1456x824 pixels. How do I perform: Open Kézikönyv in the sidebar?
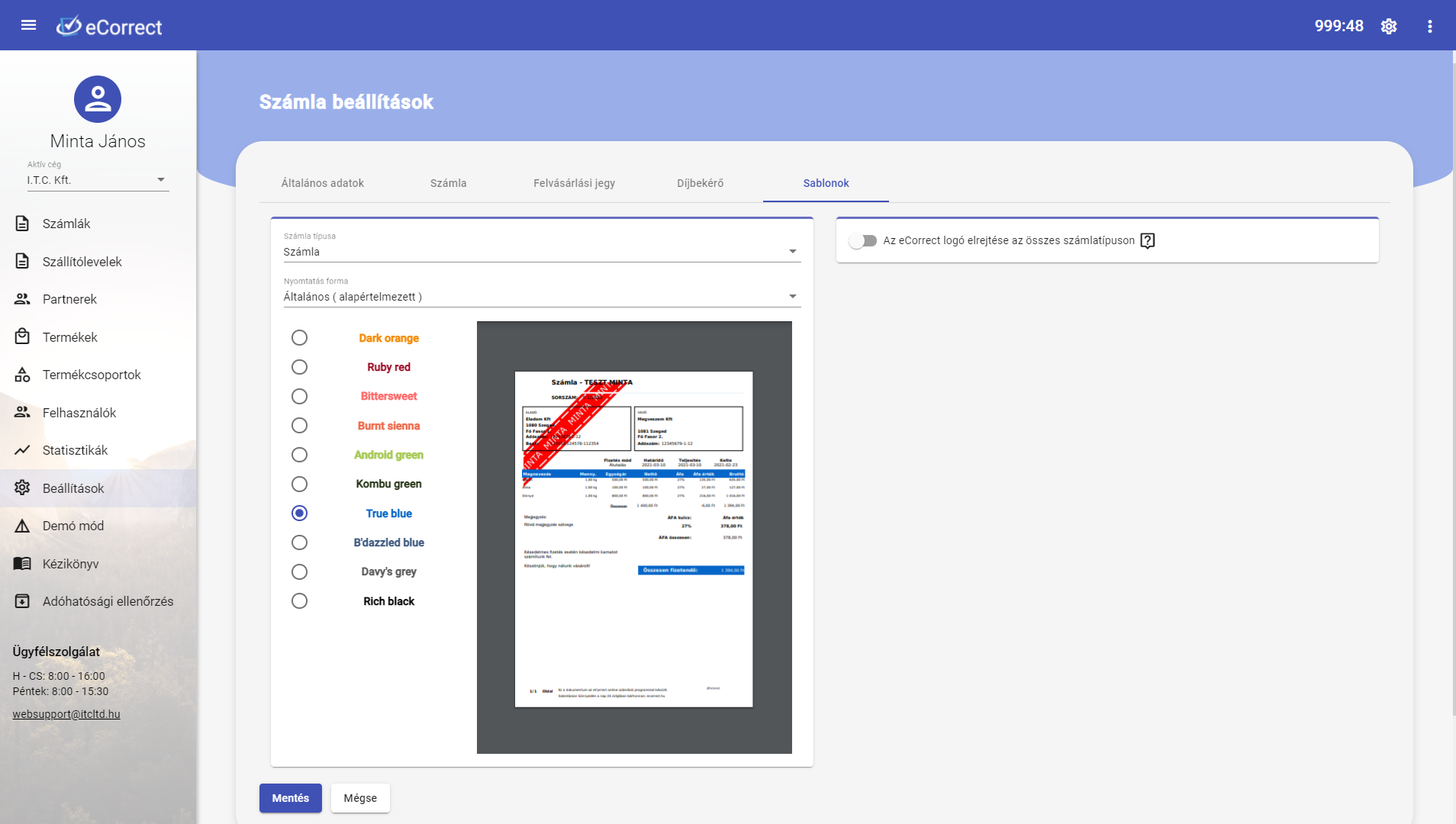pos(98,564)
